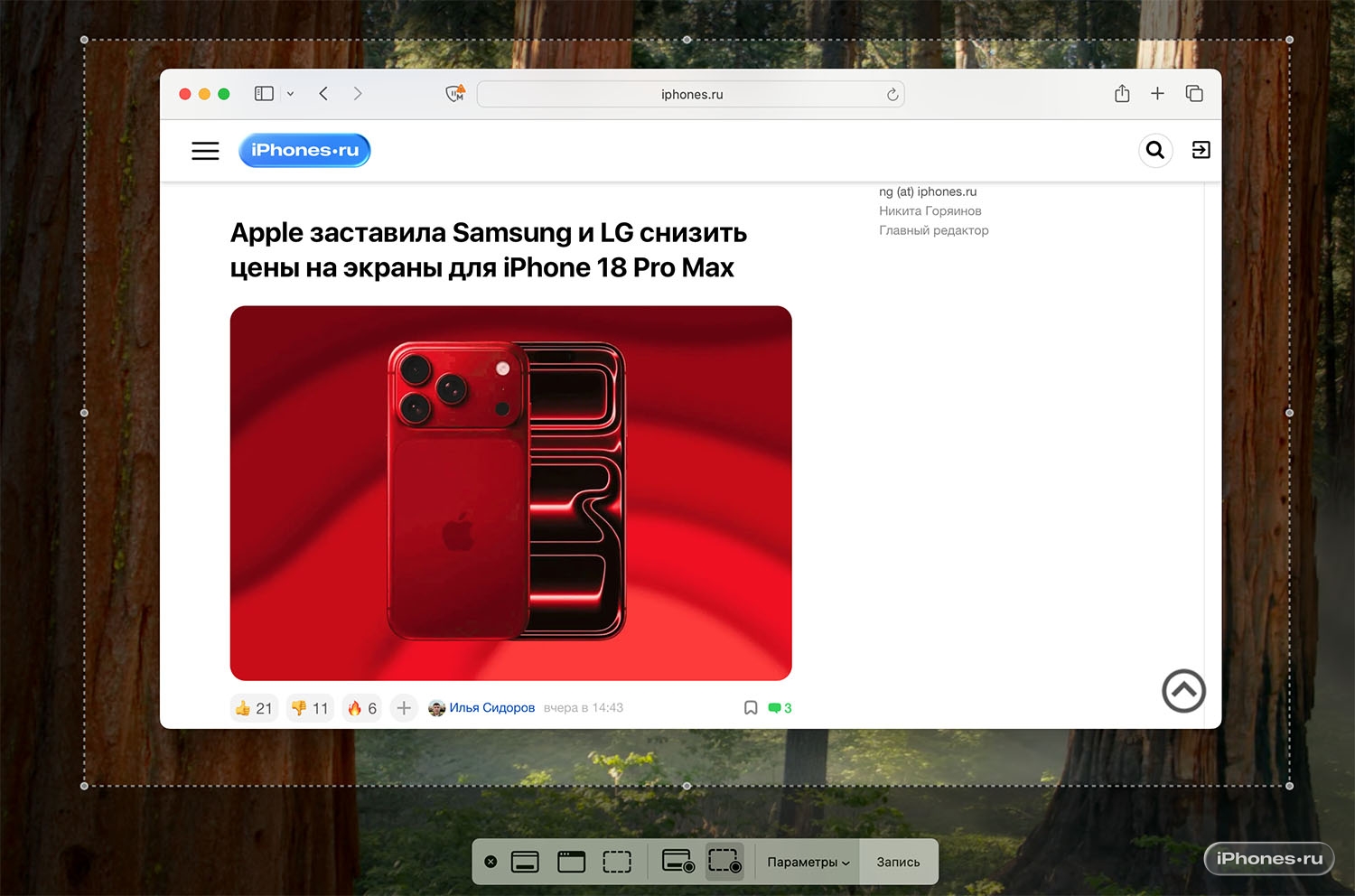The image size is (1355, 896).
Task: Click the iPhones.ru logo in the header
Action: coord(305,151)
